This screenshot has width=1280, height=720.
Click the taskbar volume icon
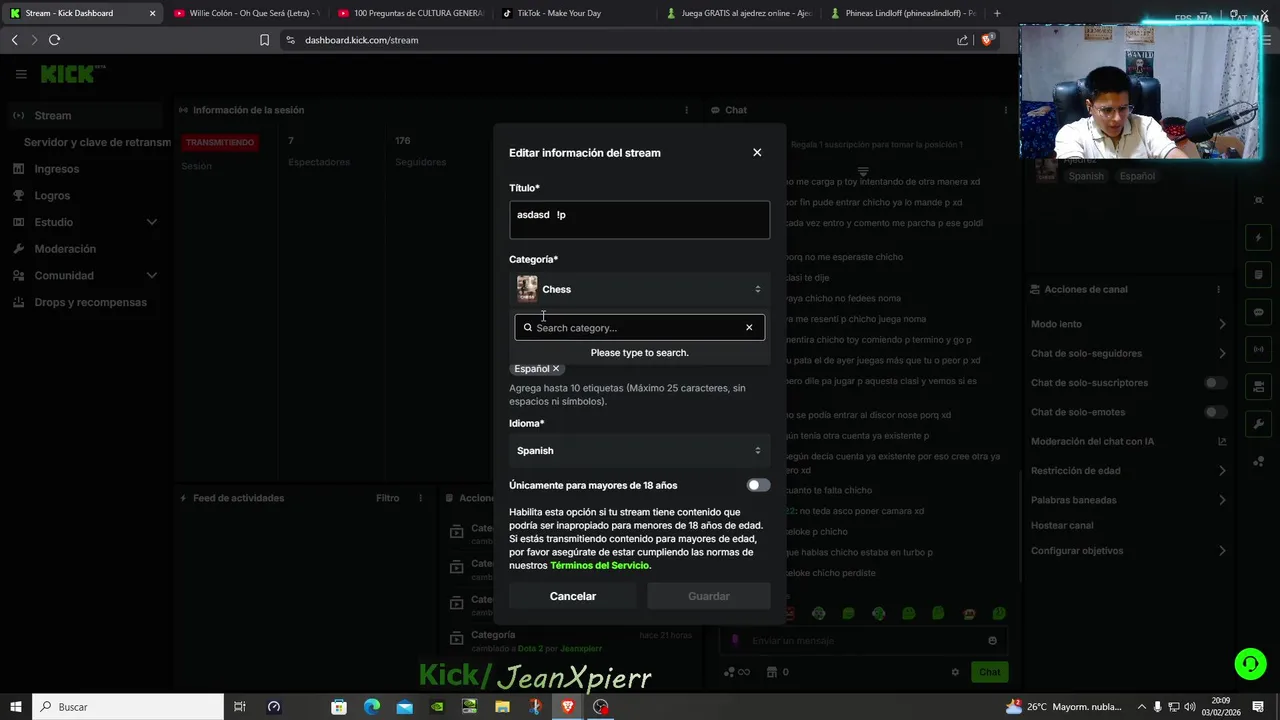click(1190, 707)
